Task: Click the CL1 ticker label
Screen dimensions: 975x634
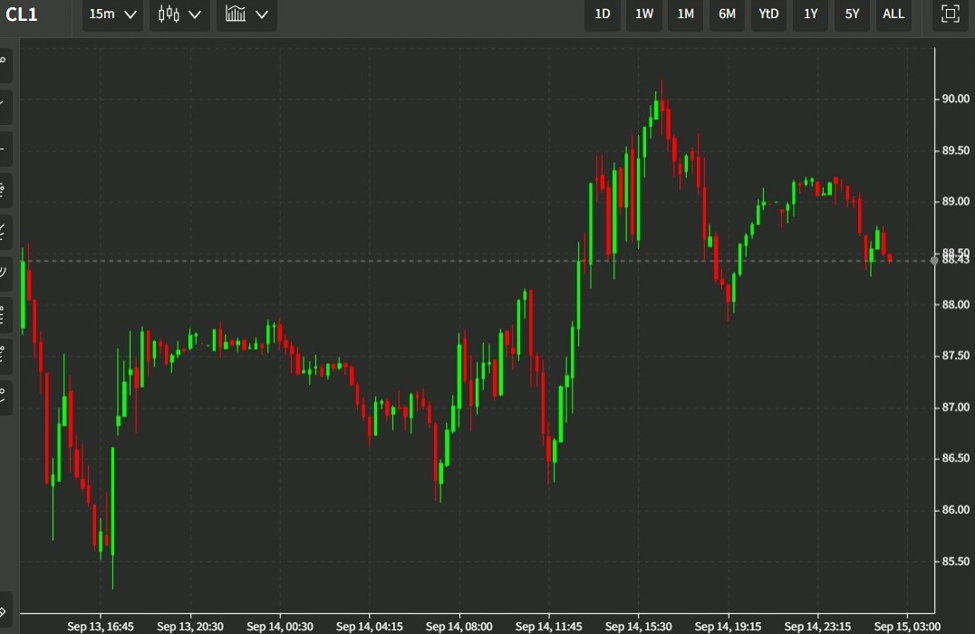Action: click(x=20, y=14)
